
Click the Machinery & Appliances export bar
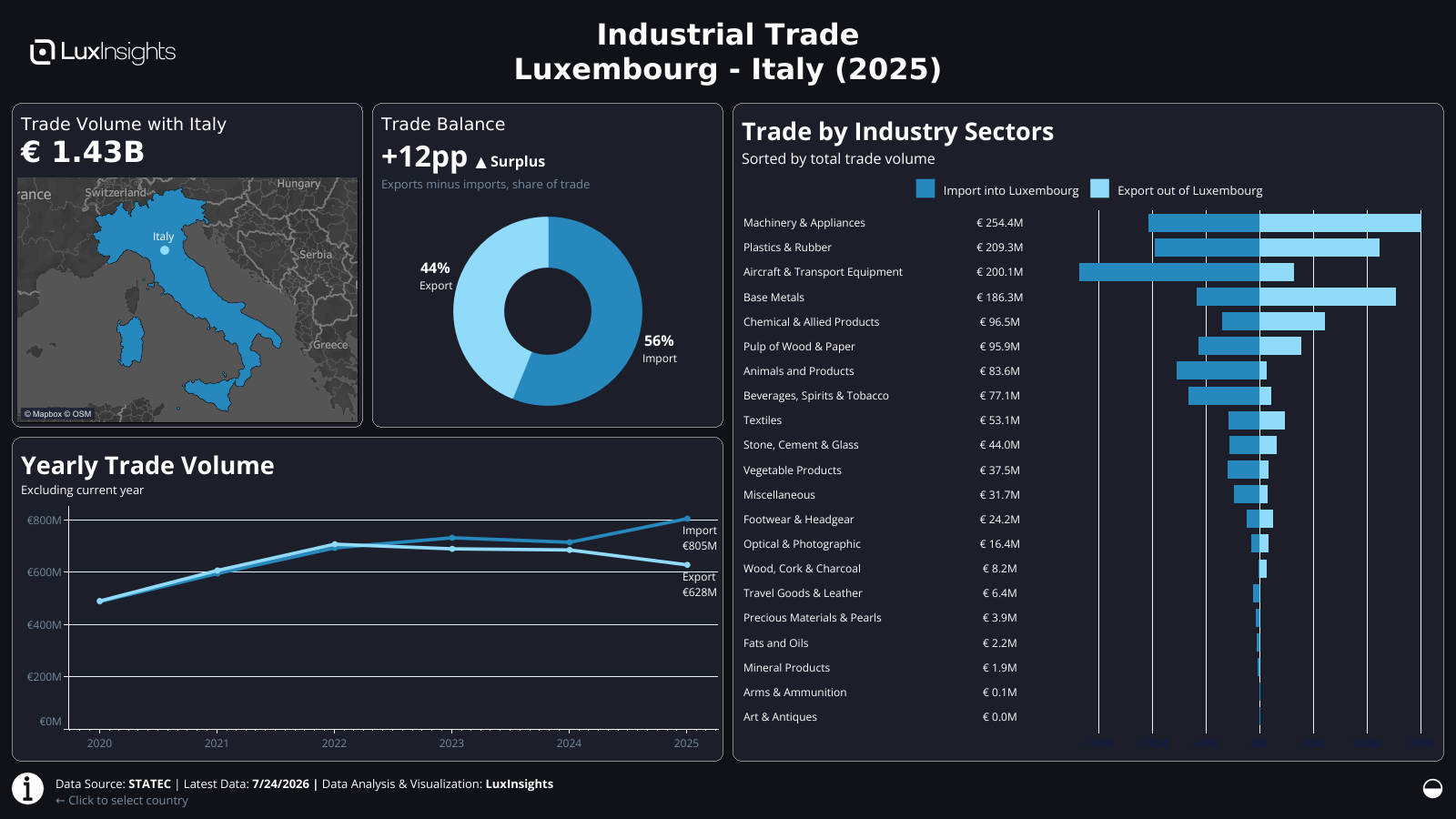[x=1340, y=223]
